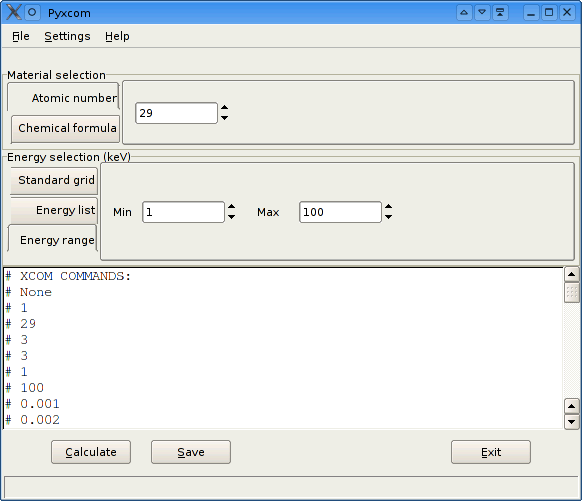
Task: Open the Help menu
Action: pyautogui.click(x=117, y=36)
